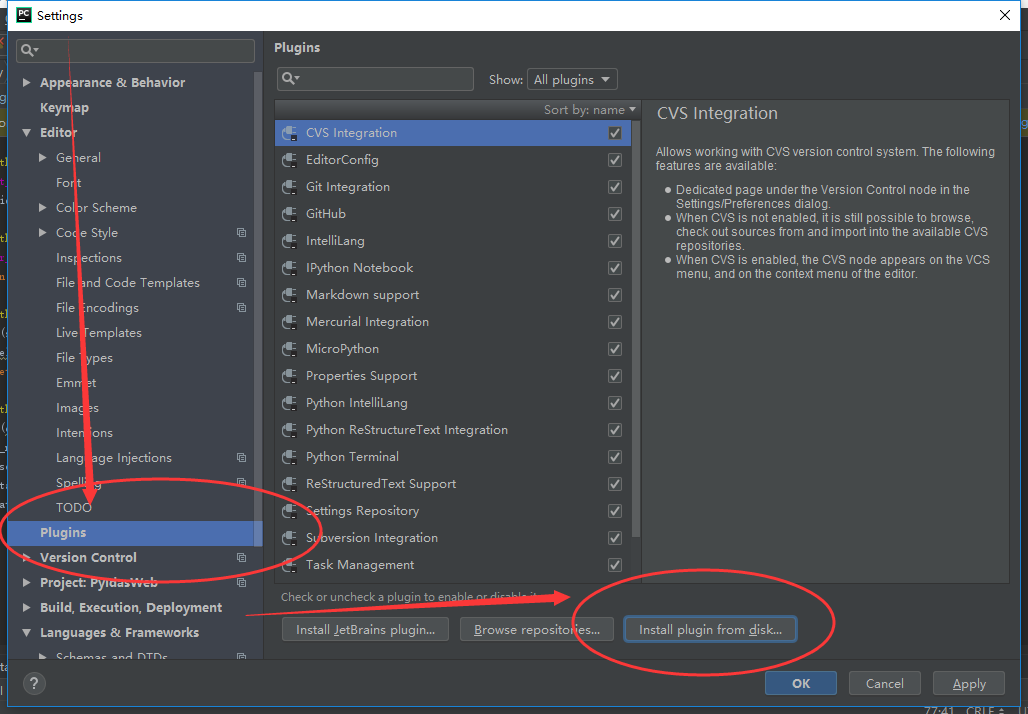Select Live Templates in the settings tree
This screenshot has width=1028, height=714.
pos(99,333)
